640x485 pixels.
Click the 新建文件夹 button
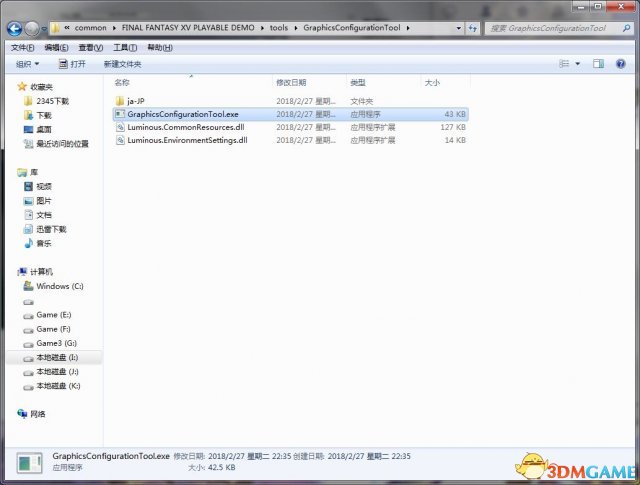[122, 64]
